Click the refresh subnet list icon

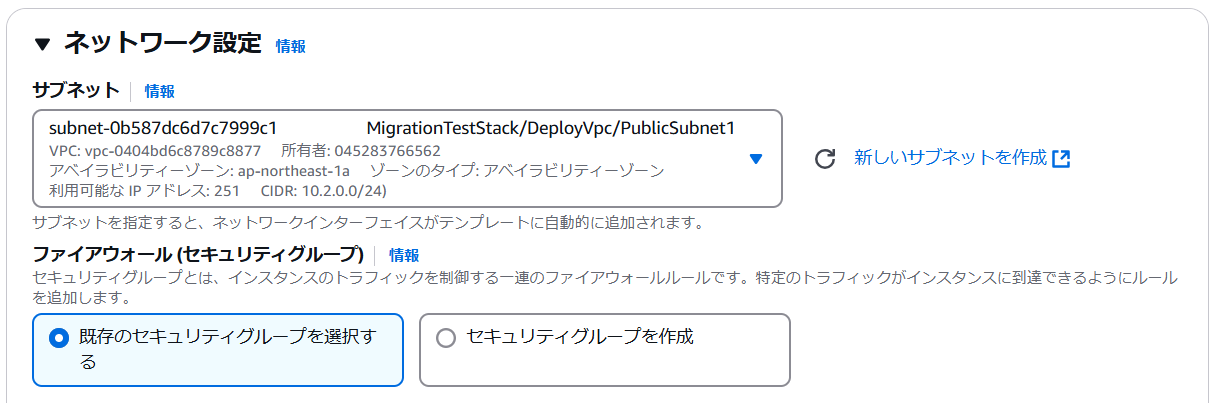click(x=824, y=159)
